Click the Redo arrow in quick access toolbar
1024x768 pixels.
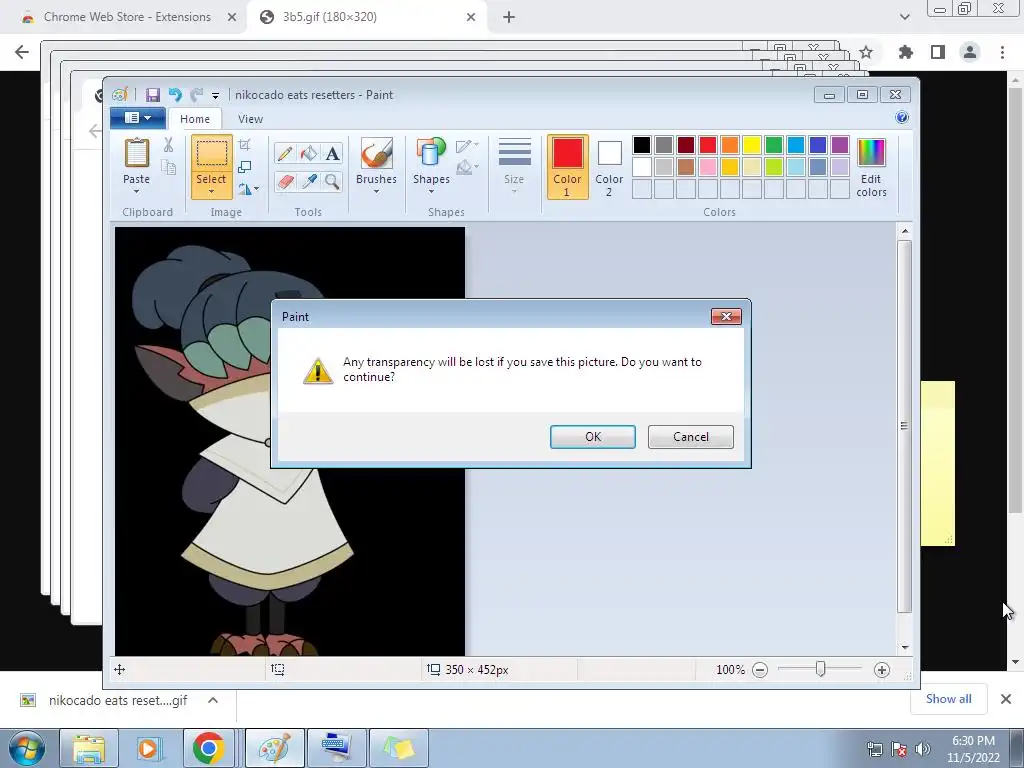[x=196, y=95]
